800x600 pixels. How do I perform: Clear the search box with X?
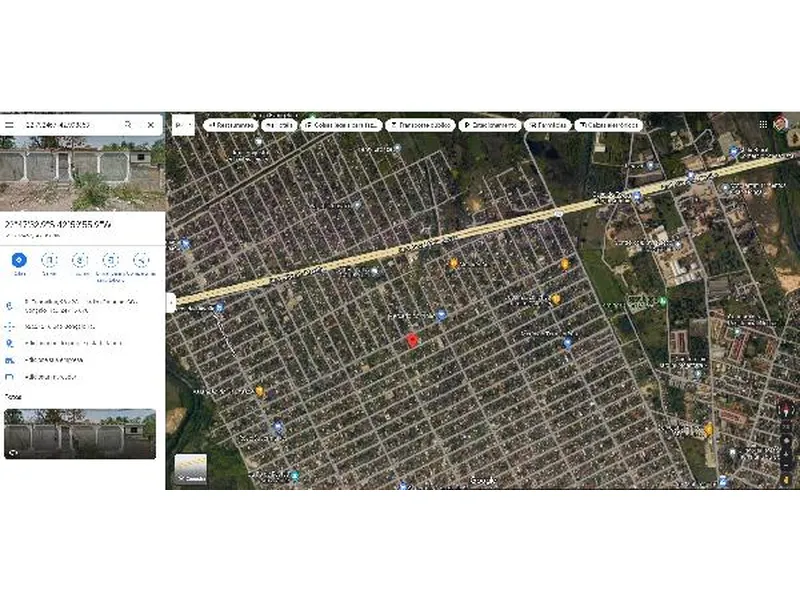[151, 124]
